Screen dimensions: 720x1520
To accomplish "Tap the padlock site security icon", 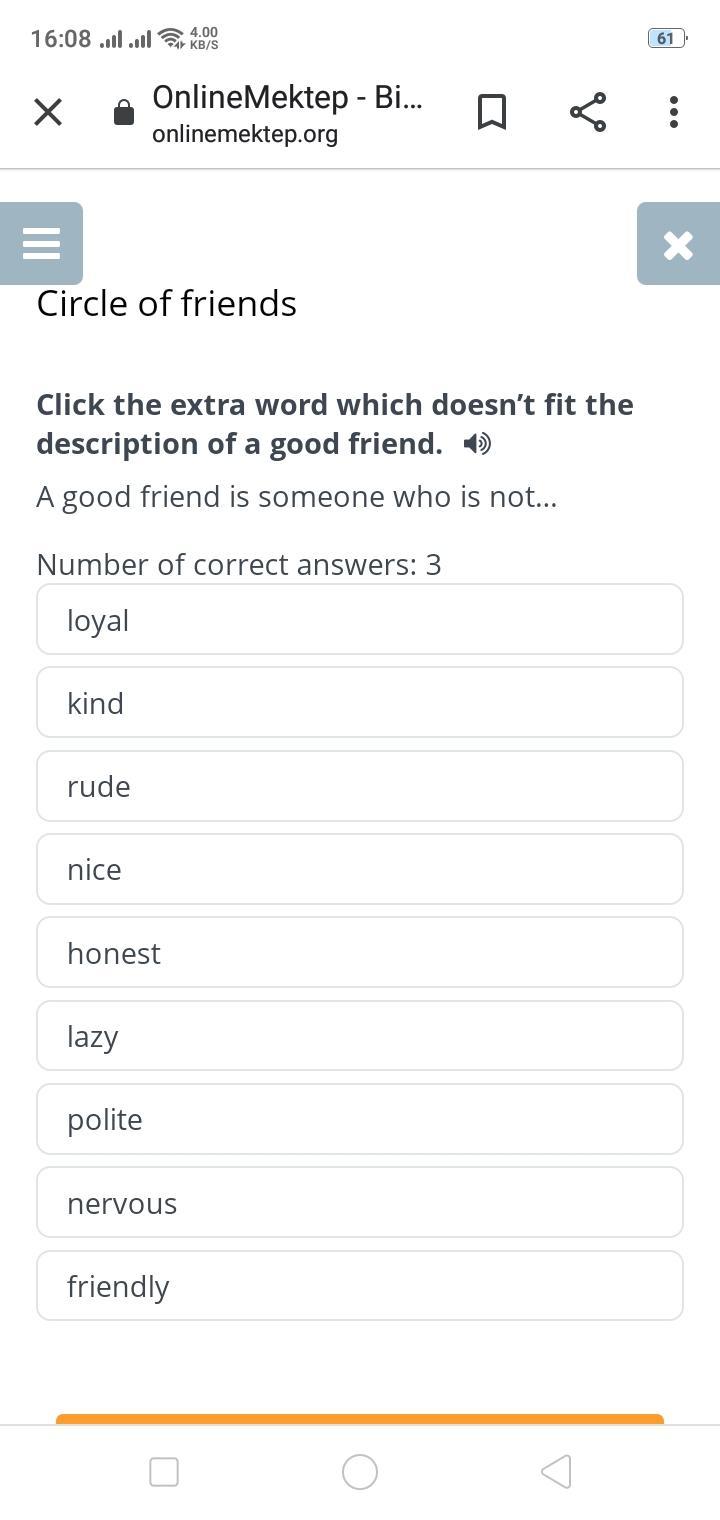I will pyautogui.click(x=124, y=113).
